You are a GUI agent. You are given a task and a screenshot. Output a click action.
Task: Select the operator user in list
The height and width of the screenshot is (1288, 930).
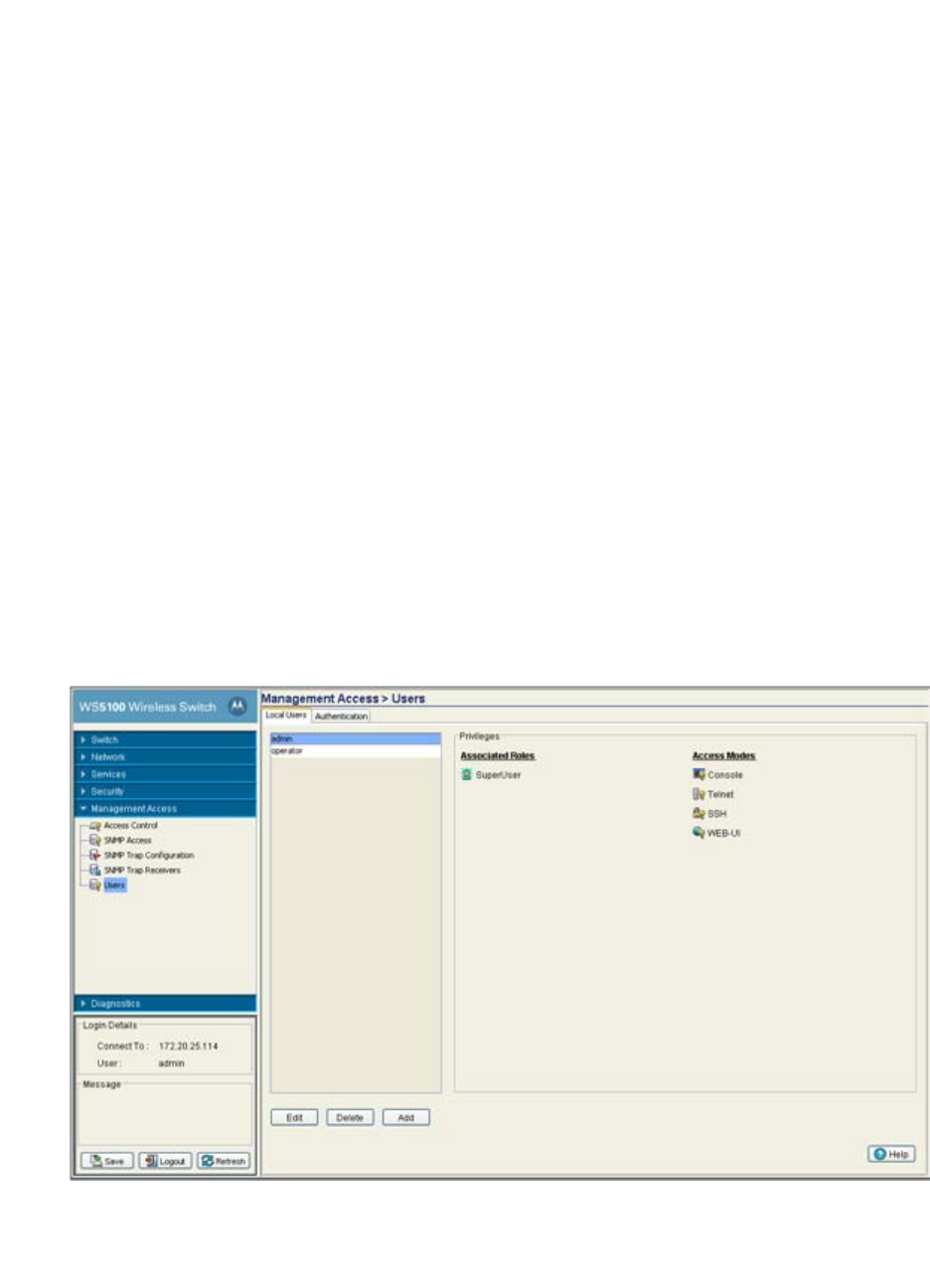click(355, 750)
